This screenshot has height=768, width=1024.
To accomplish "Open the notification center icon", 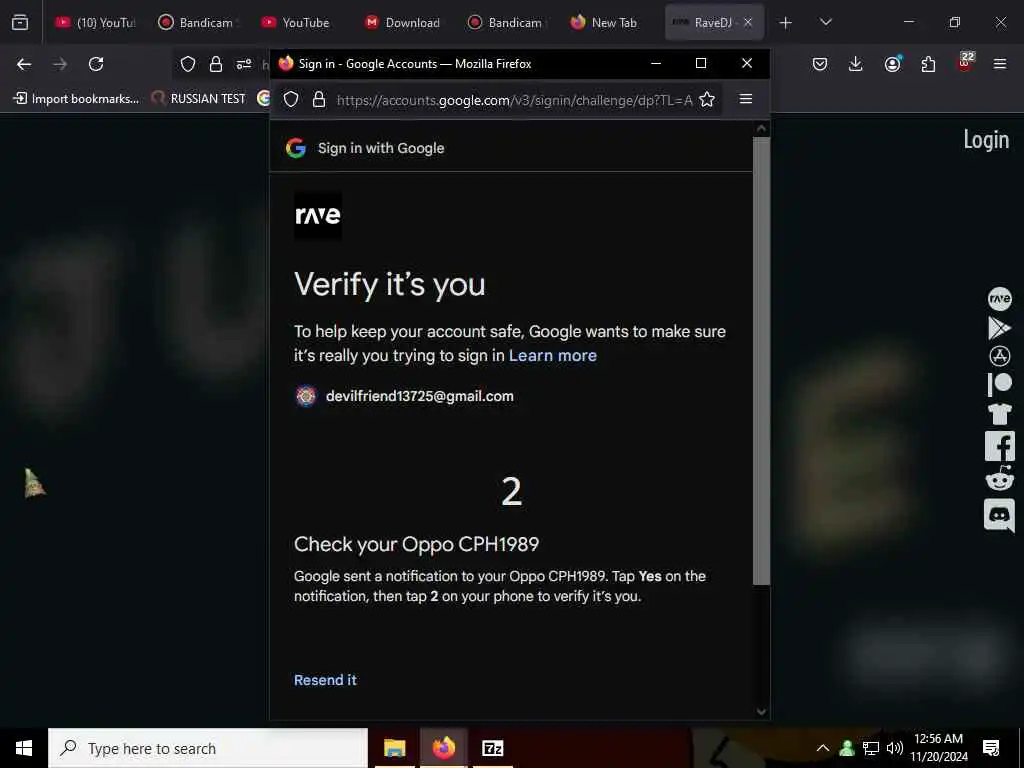I will pyautogui.click(x=991, y=748).
